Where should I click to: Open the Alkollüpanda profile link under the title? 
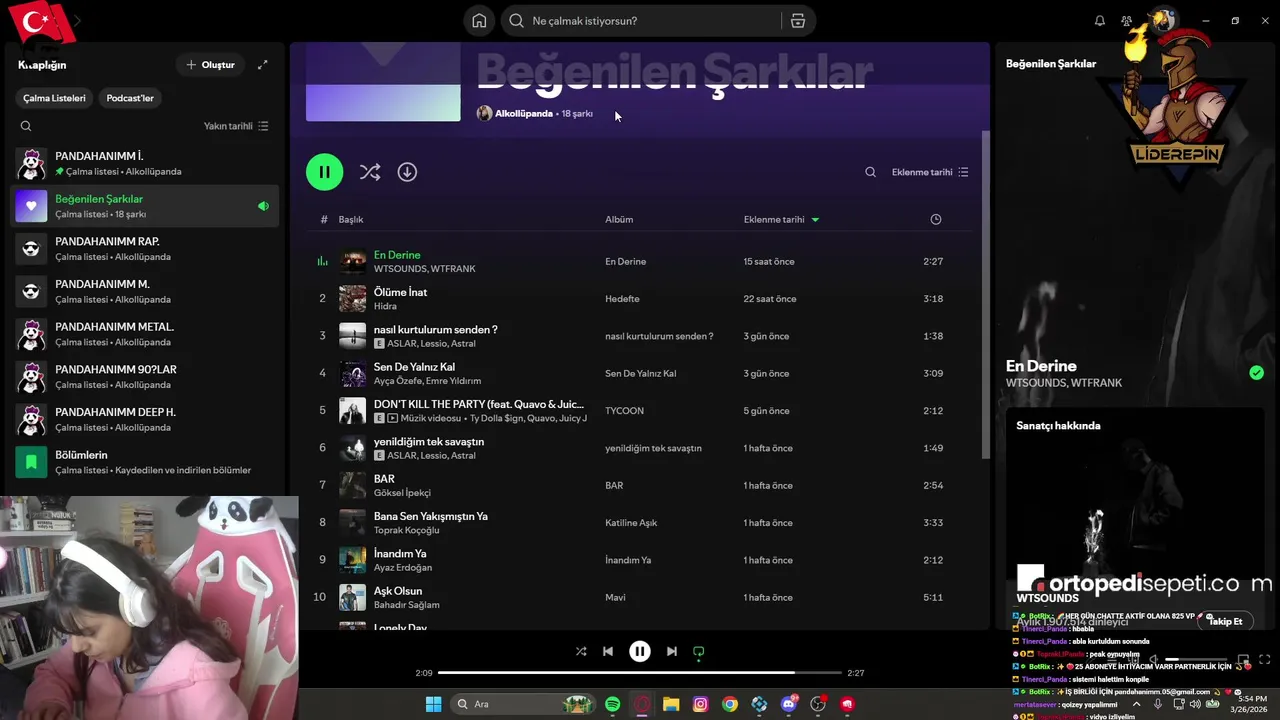tap(523, 114)
